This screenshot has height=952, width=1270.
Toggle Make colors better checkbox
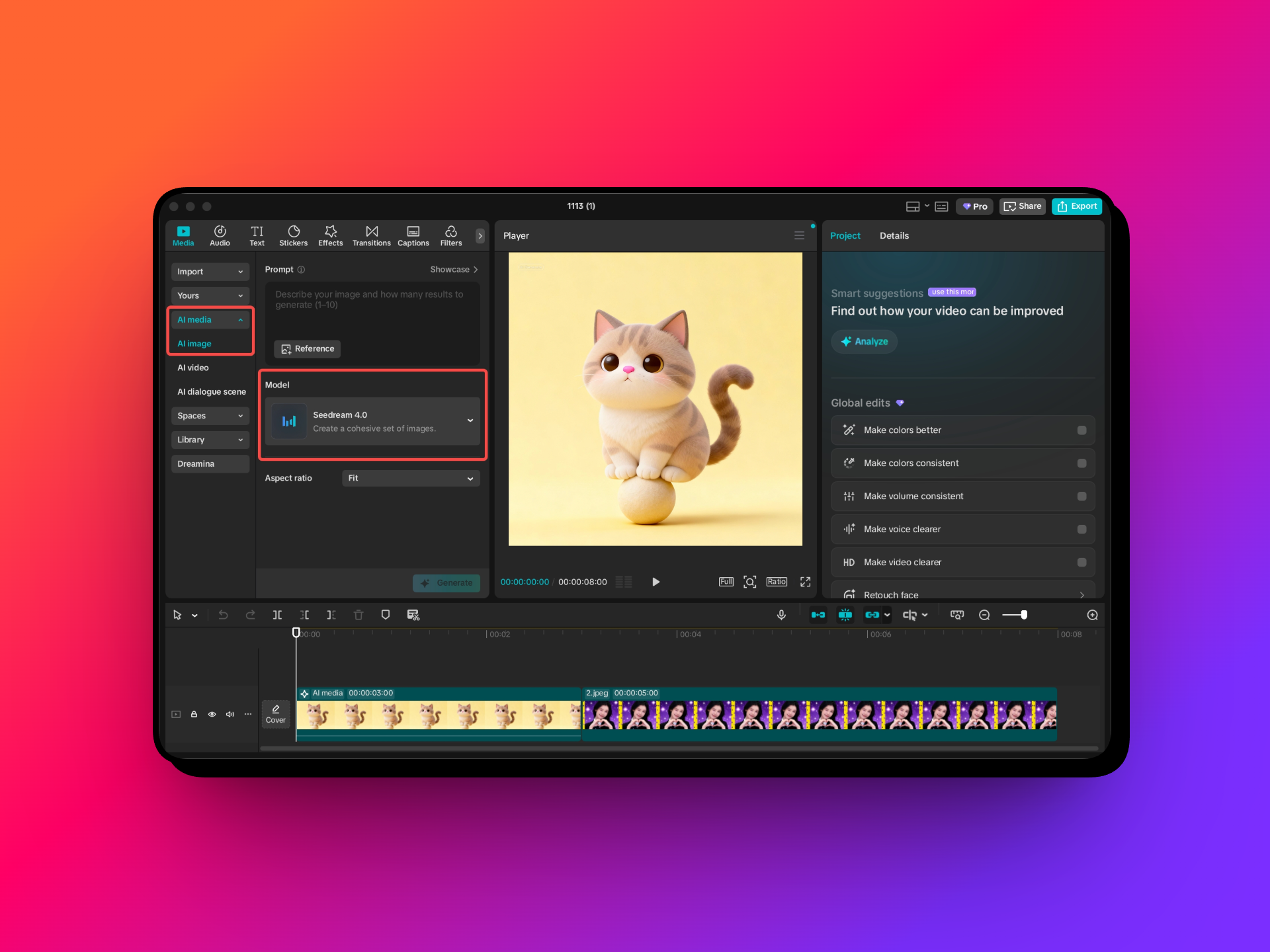1081,430
